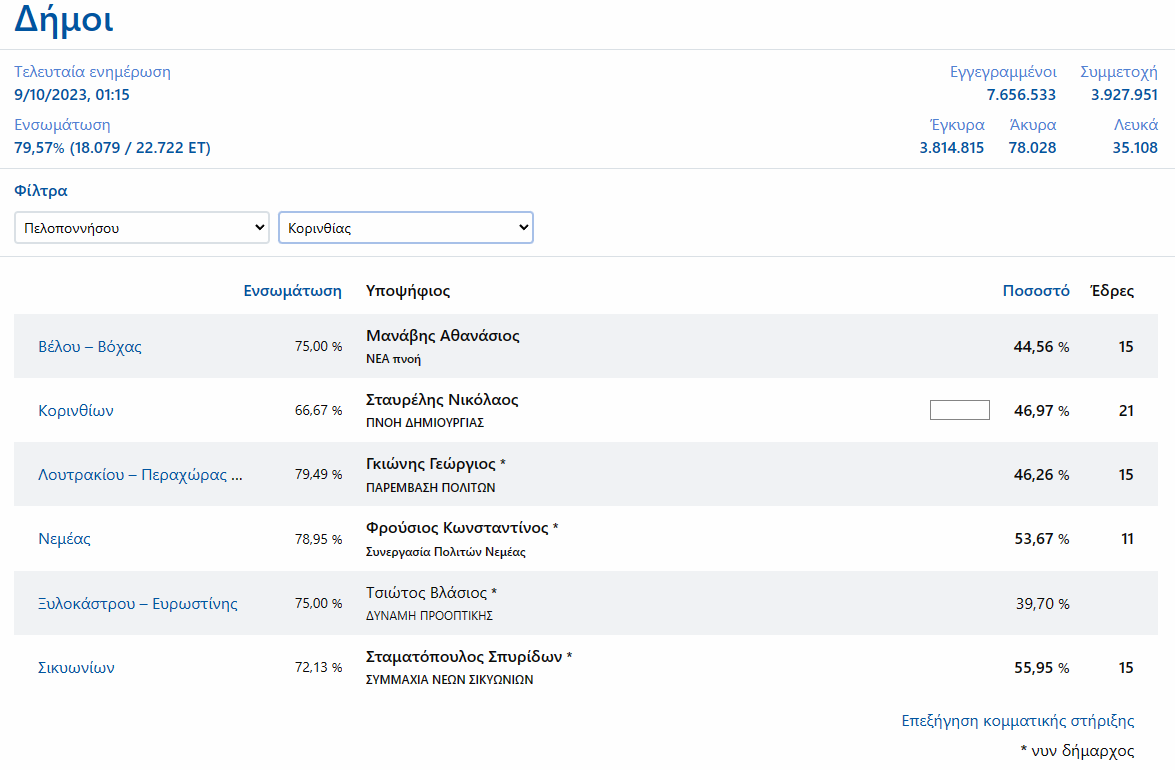Open Λουτρακίου – Περαχώρας municipality results

pos(140,475)
